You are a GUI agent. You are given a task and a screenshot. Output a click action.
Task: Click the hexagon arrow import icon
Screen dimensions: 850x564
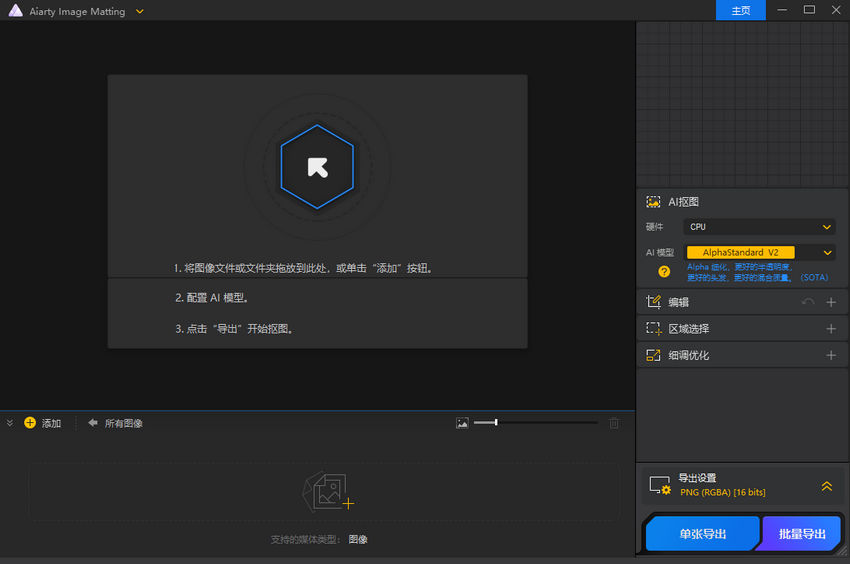pos(317,166)
